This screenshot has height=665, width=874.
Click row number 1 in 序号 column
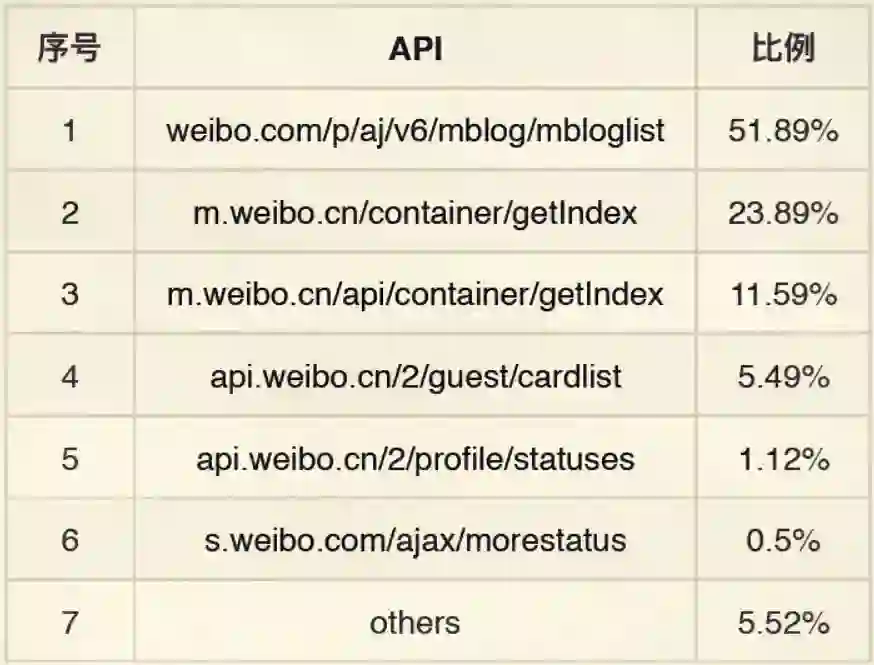pyautogui.click(x=69, y=131)
